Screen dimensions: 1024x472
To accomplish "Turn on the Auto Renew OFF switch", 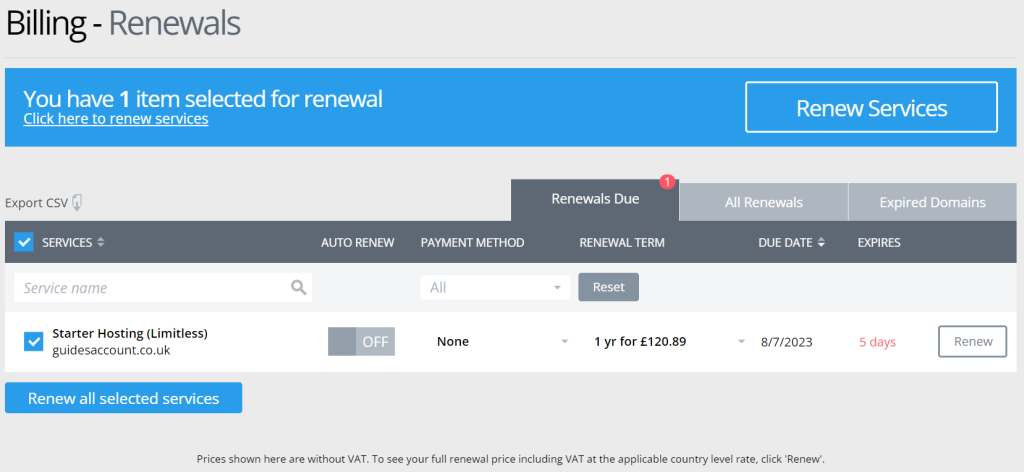I will pyautogui.click(x=361, y=341).
